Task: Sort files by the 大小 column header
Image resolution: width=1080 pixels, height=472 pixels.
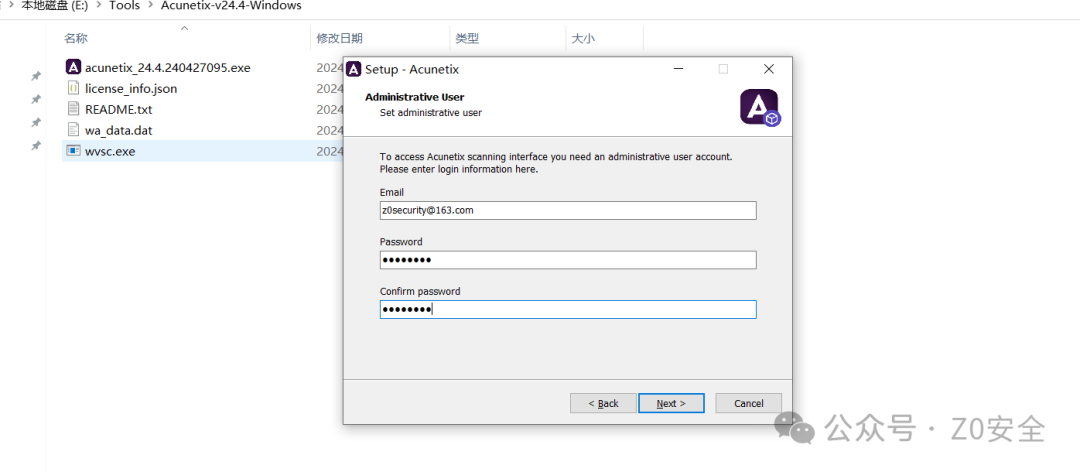Action: point(583,39)
